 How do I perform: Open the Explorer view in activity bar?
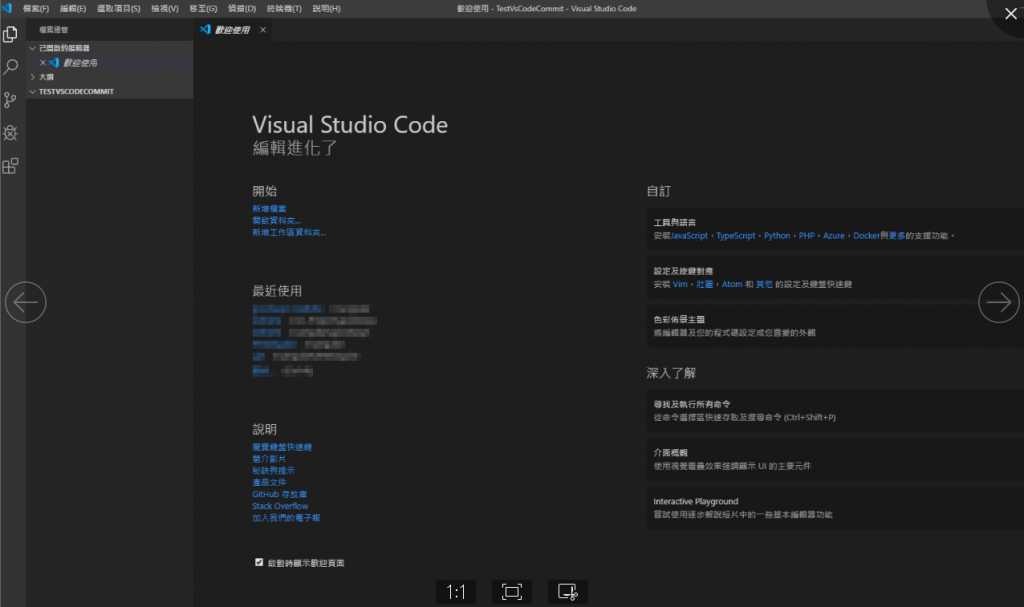pos(10,34)
